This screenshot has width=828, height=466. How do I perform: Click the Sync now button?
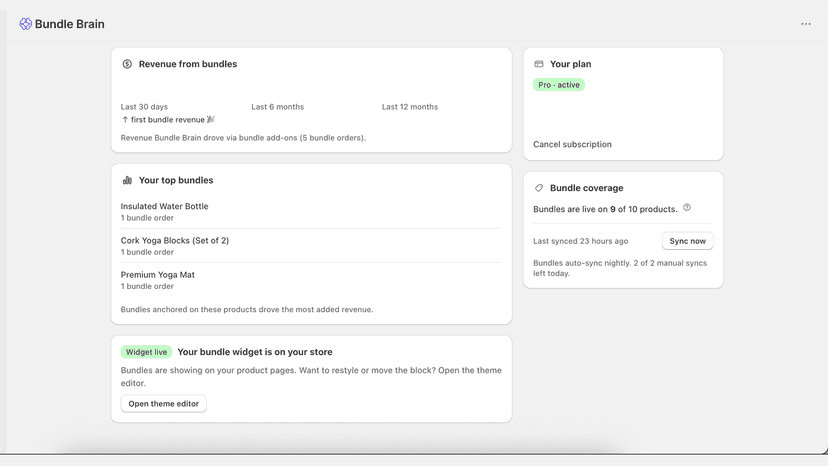point(688,241)
